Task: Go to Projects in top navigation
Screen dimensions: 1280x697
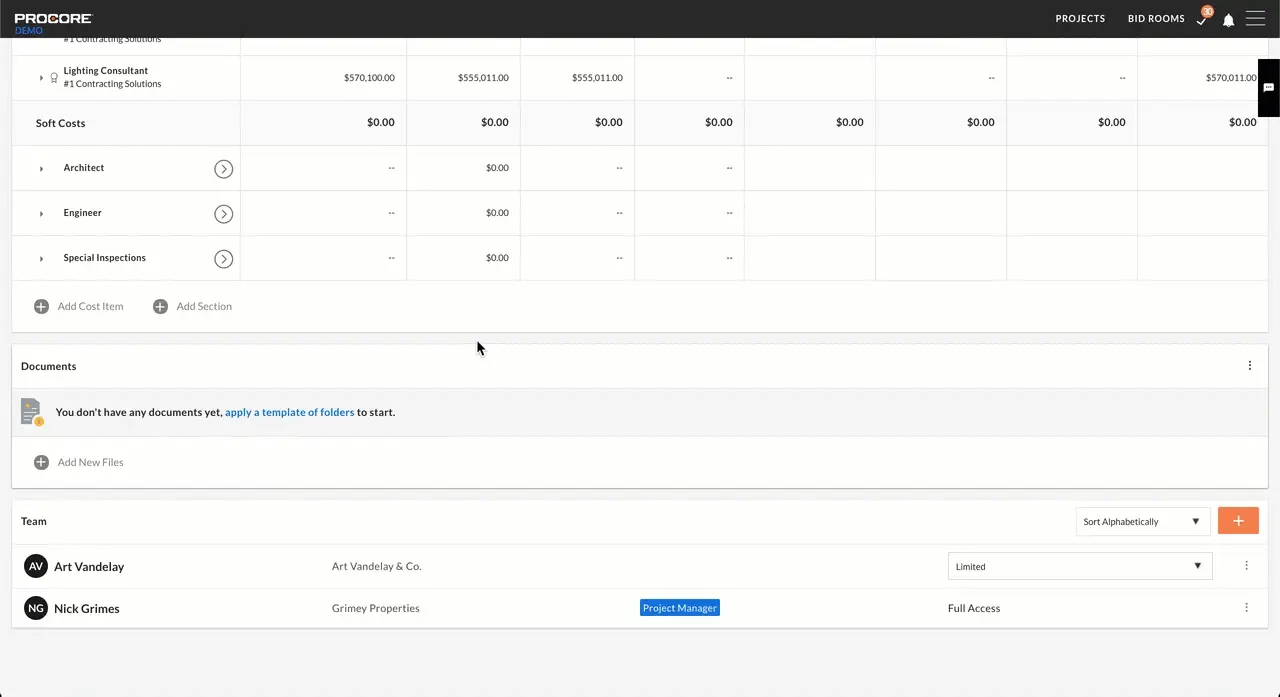Action: tap(1080, 19)
